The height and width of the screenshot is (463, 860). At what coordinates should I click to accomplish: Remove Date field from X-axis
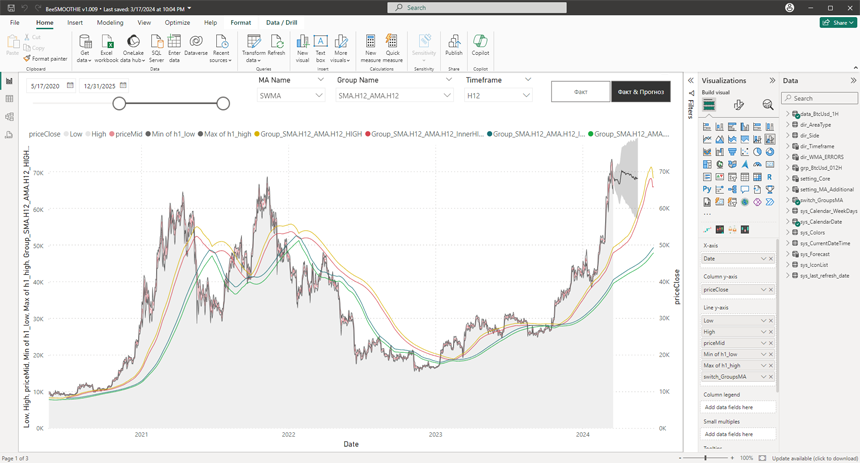click(771, 259)
